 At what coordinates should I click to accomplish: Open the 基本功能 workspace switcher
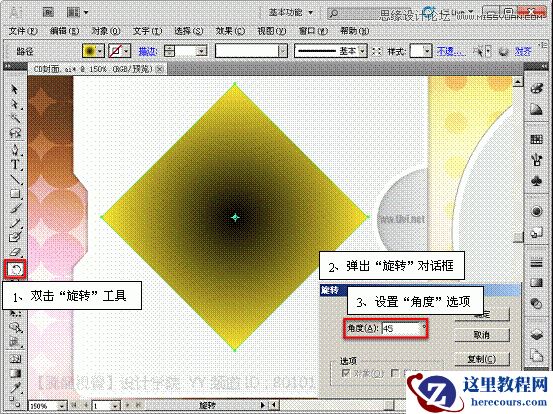(x=291, y=13)
